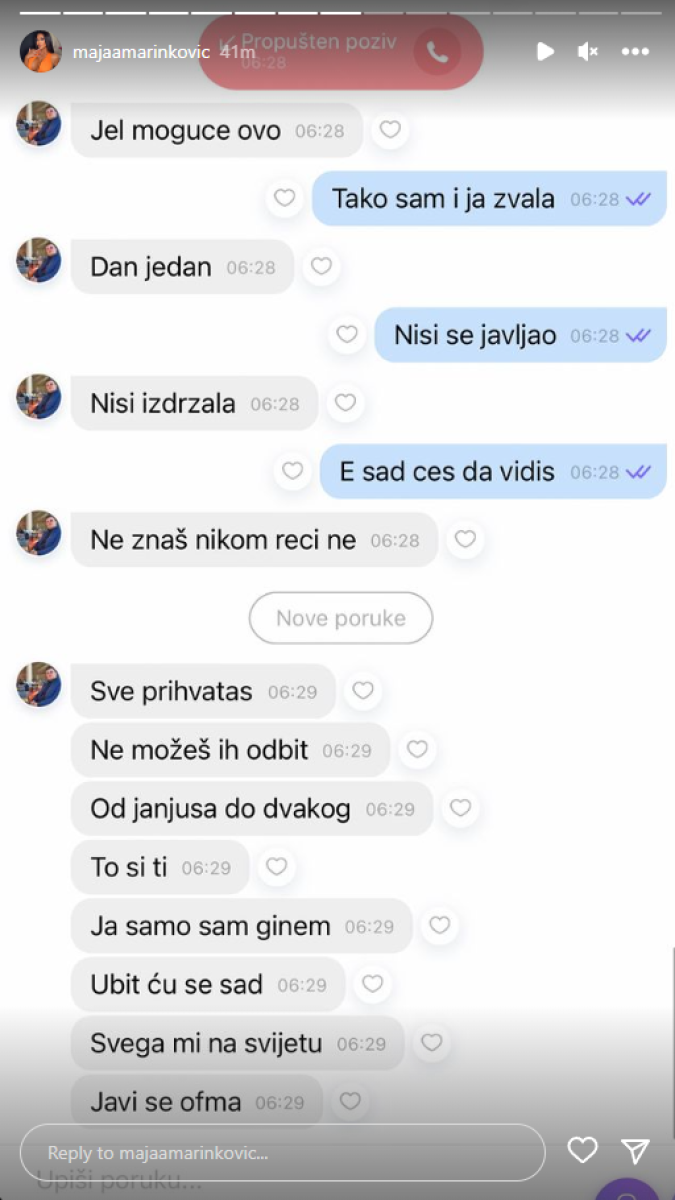The image size is (675, 1200).
Task: Focus the Reply to majaamarinkovic field
Action: coord(283,1153)
